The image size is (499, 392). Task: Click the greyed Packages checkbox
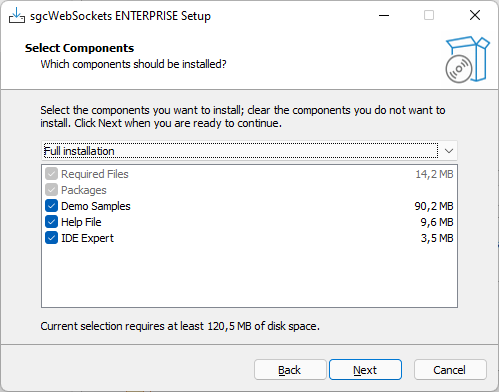click(x=51, y=190)
